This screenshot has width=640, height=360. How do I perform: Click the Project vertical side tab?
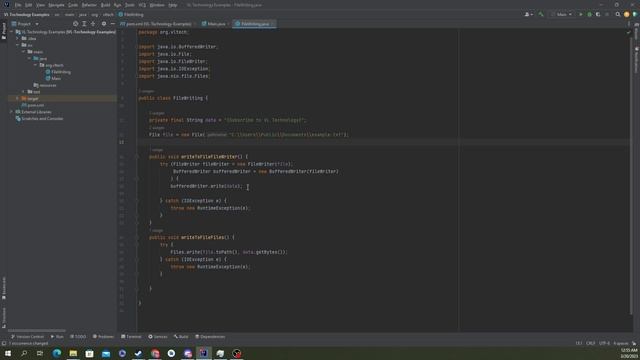[x=4, y=31]
